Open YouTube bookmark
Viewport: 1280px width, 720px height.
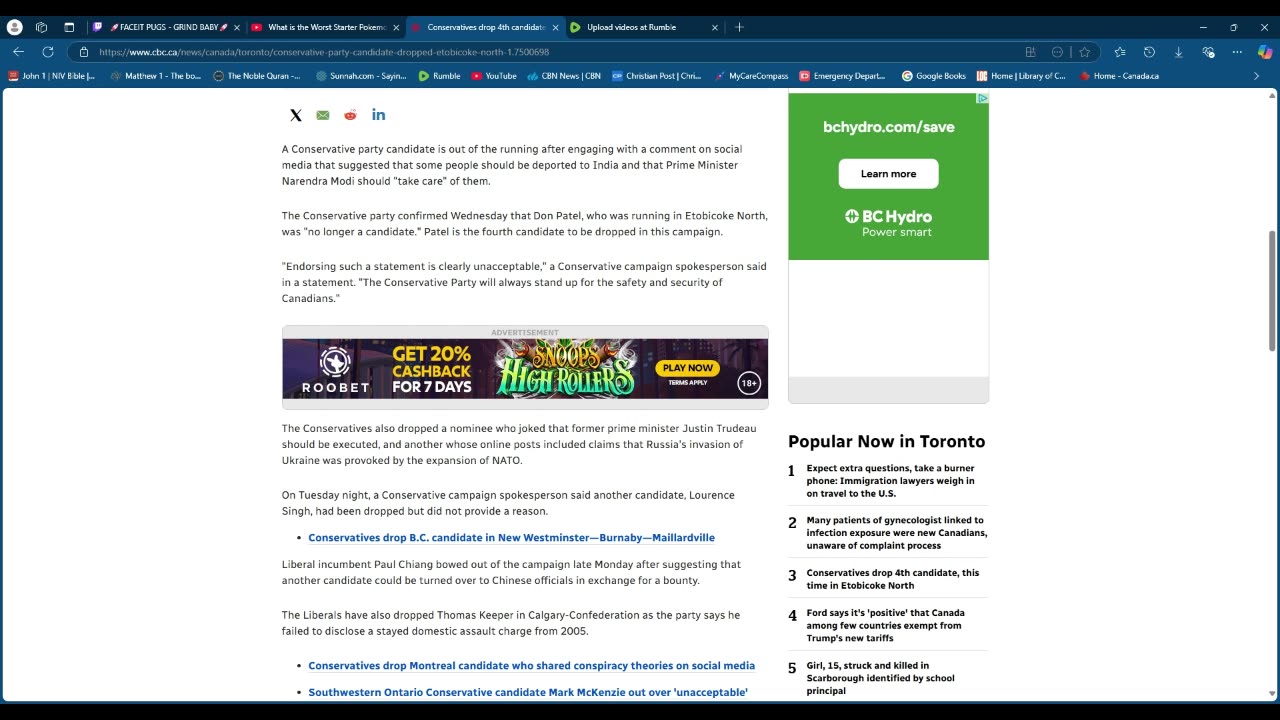[x=493, y=76]
